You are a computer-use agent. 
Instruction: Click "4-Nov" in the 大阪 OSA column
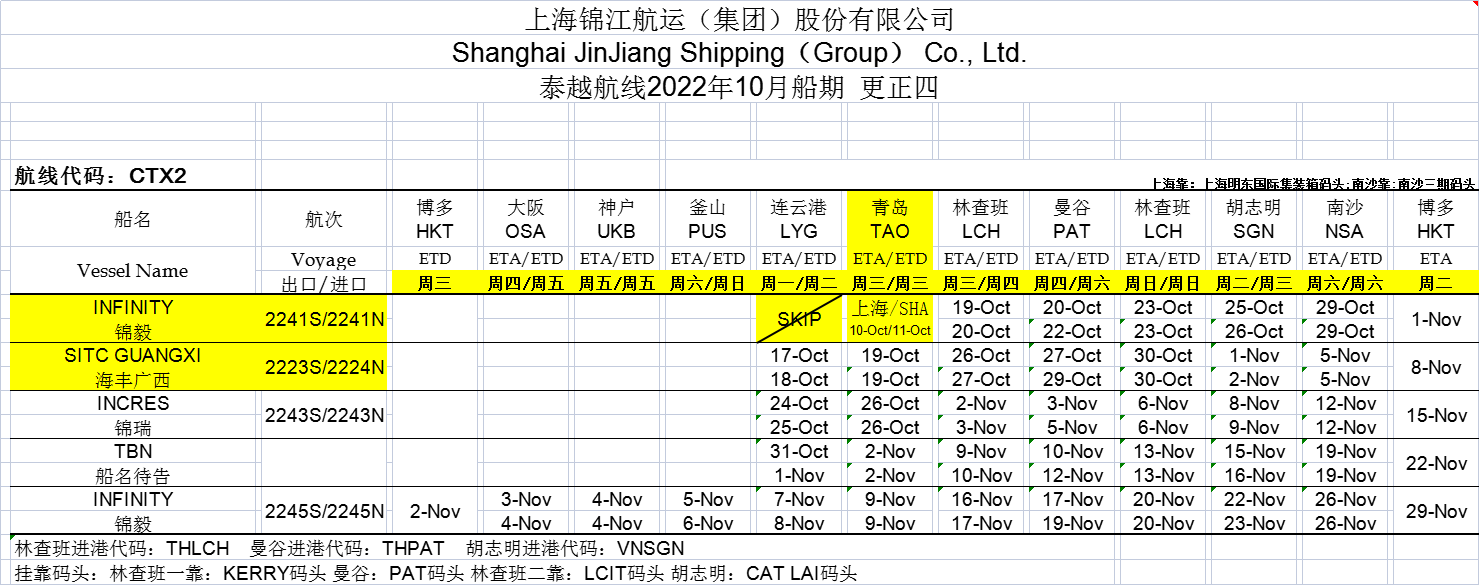[x=525, y=523]
